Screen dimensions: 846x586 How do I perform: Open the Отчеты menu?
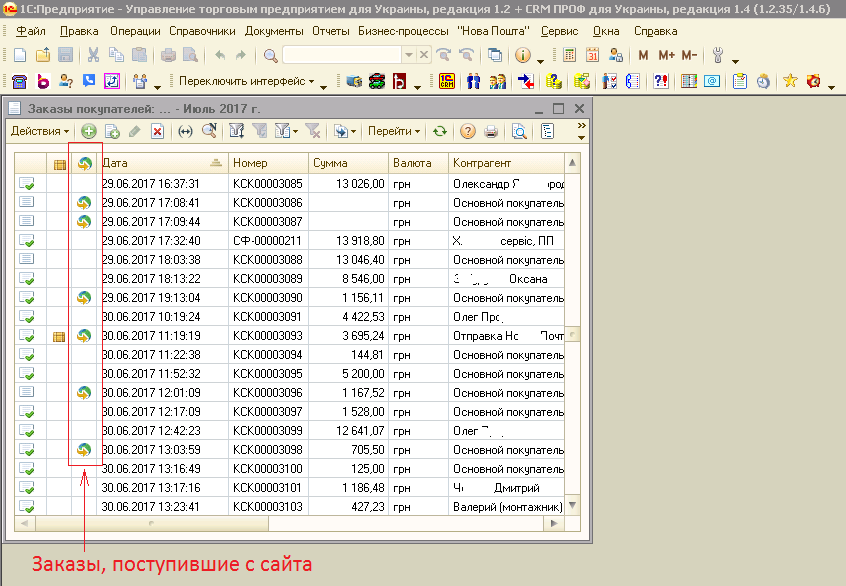pyautogui.click(x=331, y=31)
